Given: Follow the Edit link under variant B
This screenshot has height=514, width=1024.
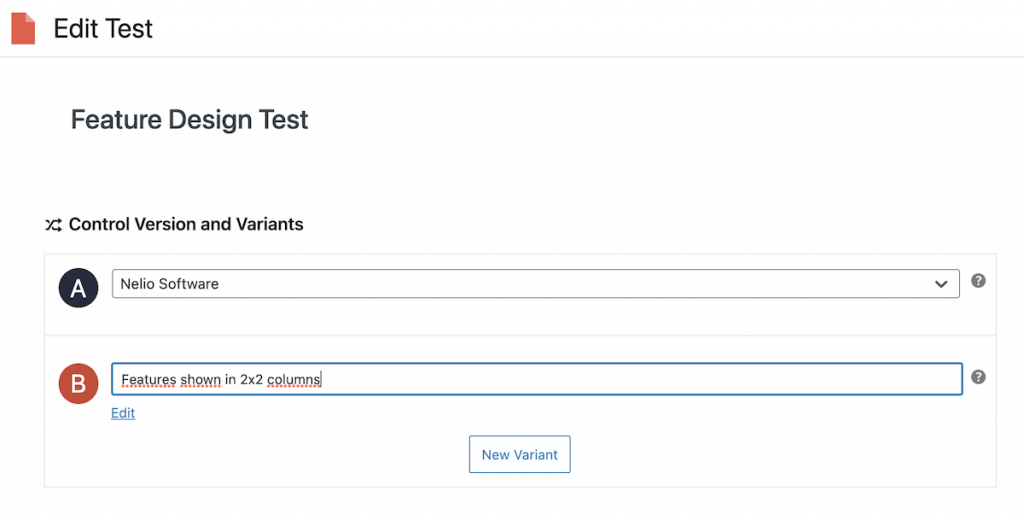Looking at the screenshot, I should point(123,413).
